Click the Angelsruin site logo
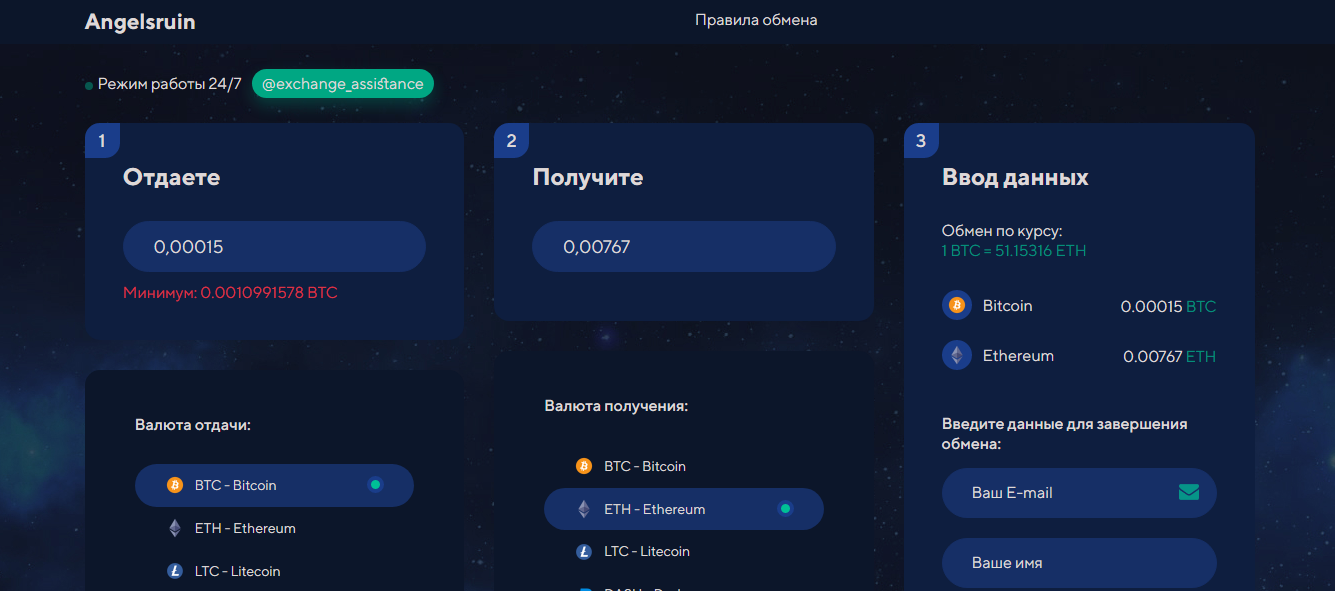The width and height of the screenshot is (1335, 591). 140,21
